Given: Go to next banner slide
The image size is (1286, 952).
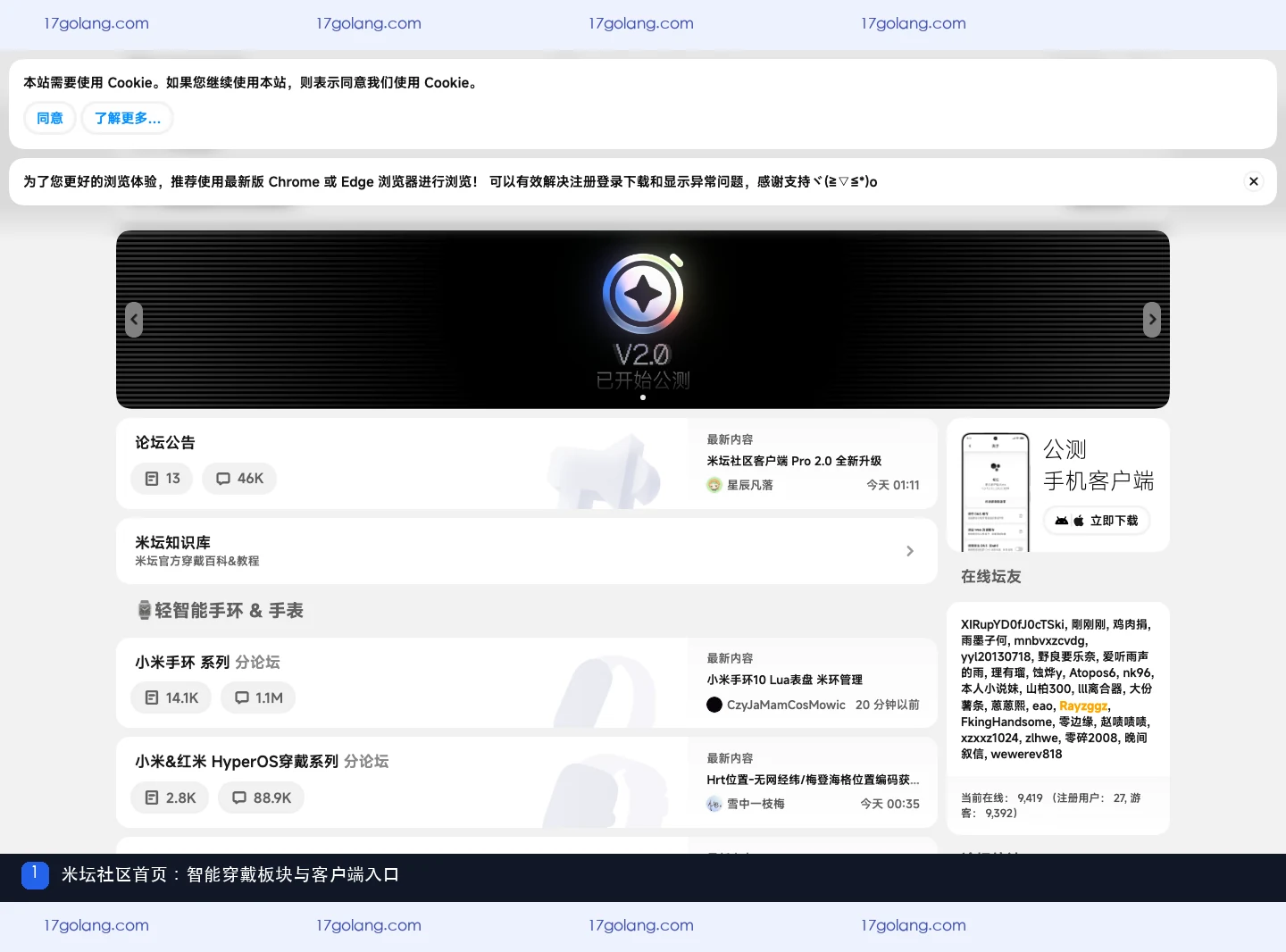Looking at the screenshot, I should click(1152, 320).
